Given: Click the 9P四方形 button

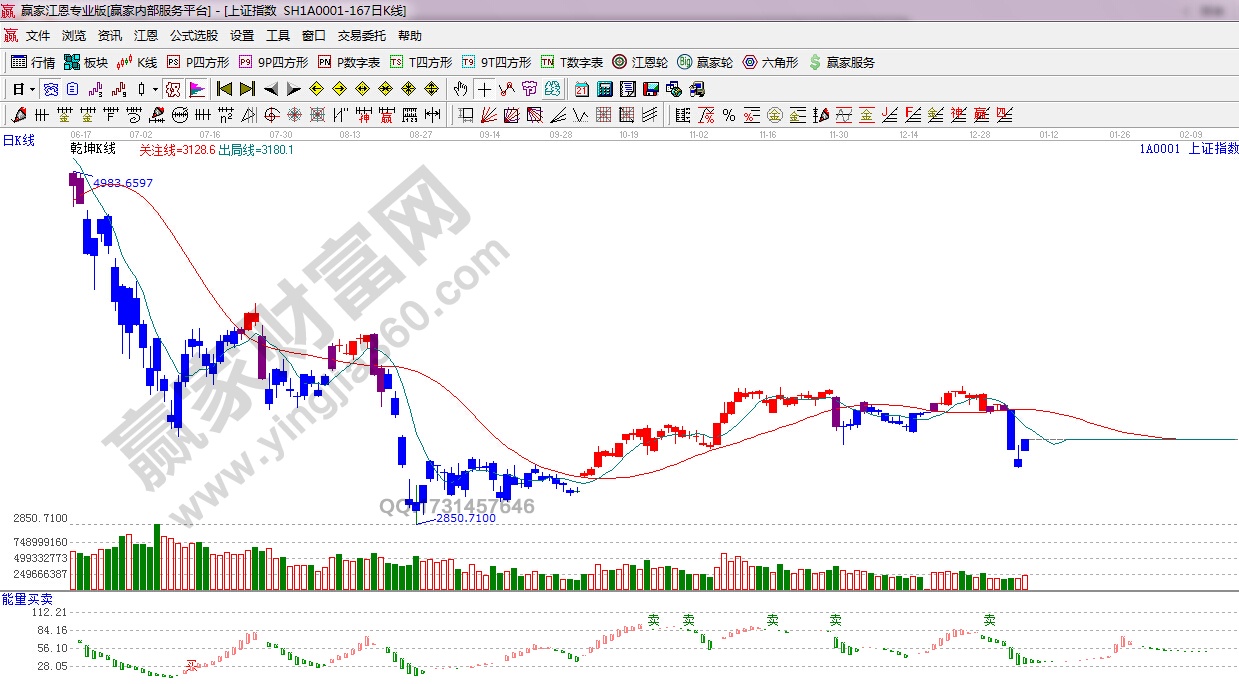Looking at the screenshot, I should (x=273, y=62).
